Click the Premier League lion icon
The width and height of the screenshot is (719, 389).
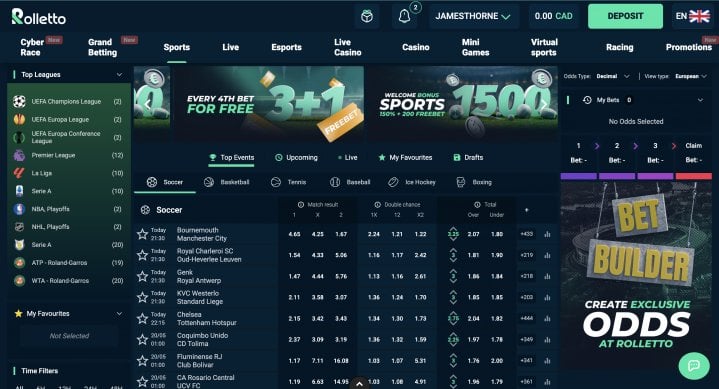click(x=19, y=155)
